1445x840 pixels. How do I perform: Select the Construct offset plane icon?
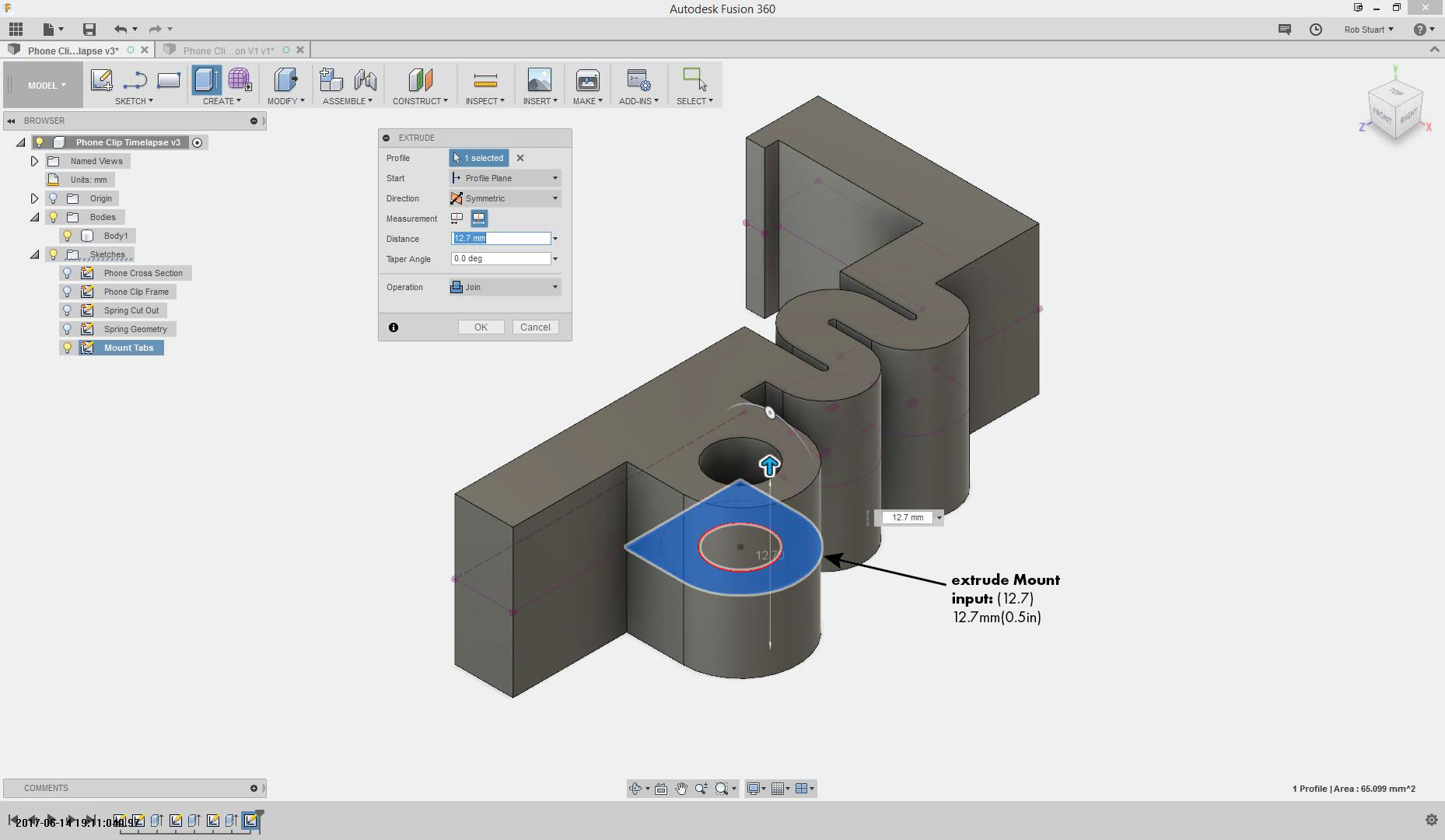pyautogui.click(x=420, y=80)
